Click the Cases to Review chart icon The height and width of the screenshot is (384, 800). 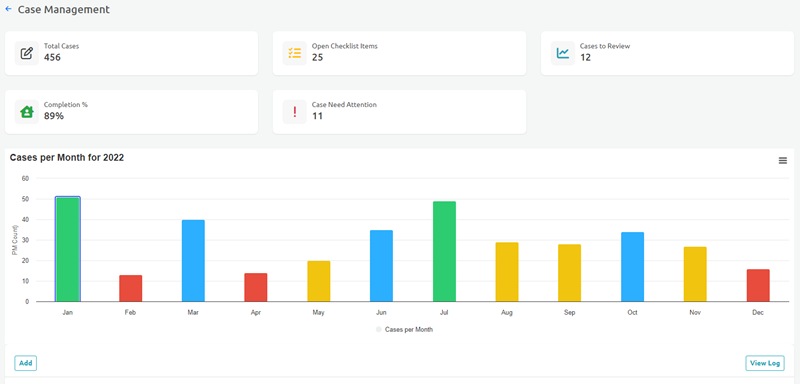tap(563, 53)
